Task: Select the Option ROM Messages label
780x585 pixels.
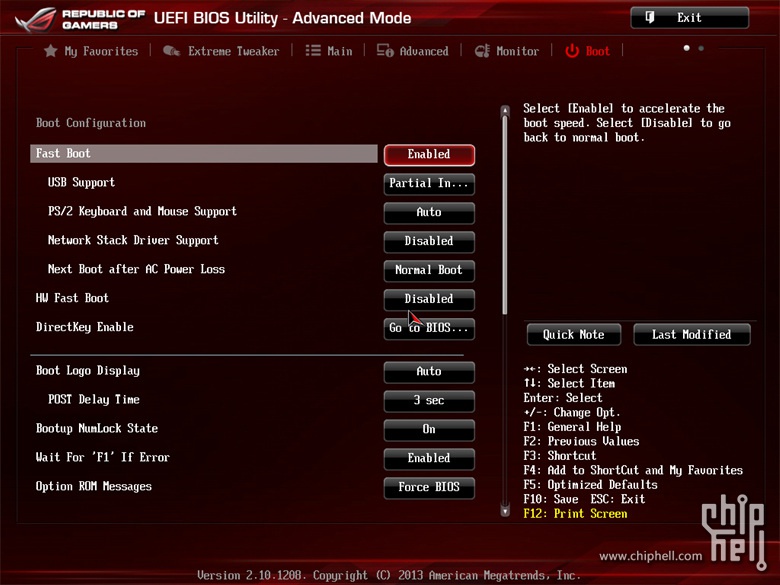Action: click(x=94, y=487)
